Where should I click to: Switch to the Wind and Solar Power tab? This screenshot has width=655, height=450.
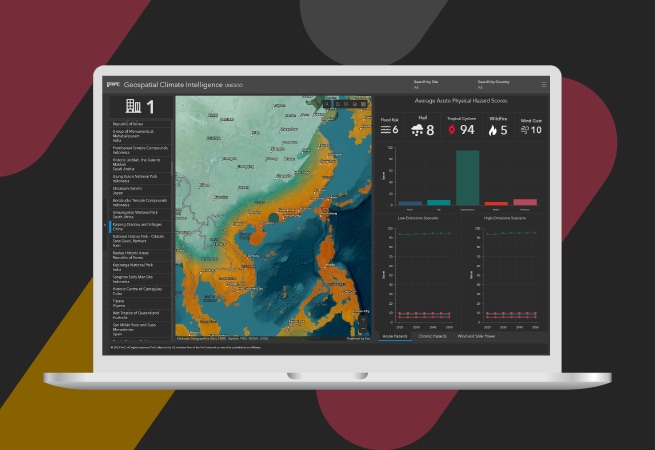(481, 337)
